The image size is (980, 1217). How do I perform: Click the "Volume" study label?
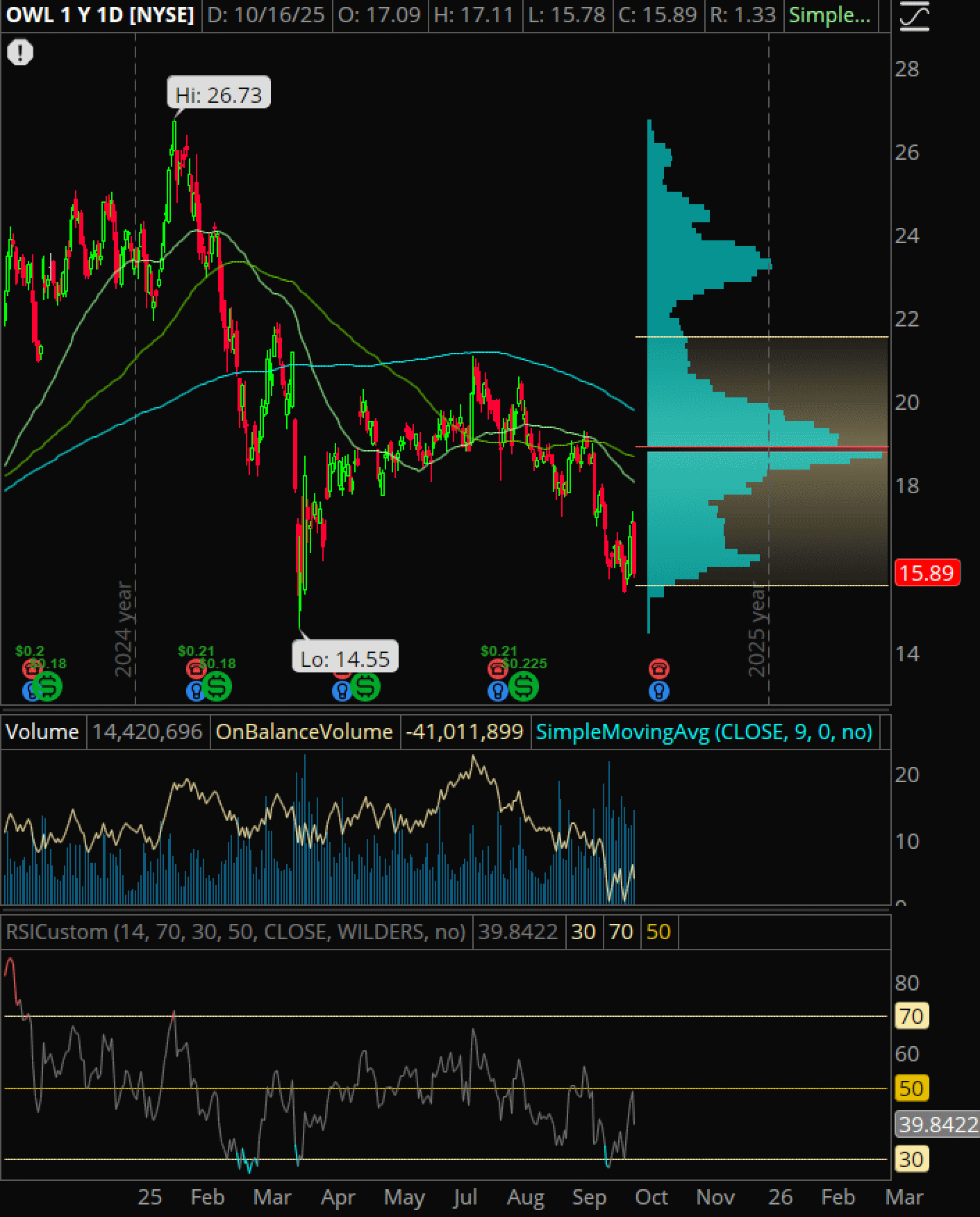click(42, 731)
